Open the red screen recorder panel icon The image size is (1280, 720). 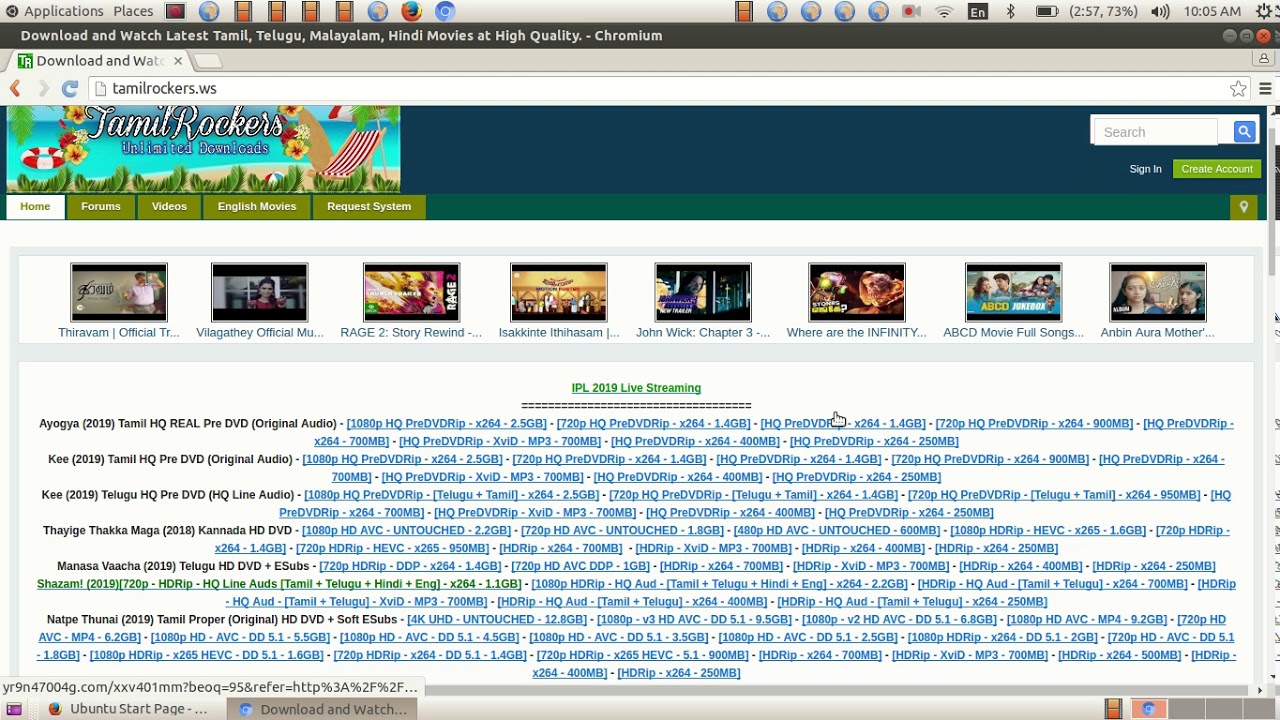click(175, 11)
